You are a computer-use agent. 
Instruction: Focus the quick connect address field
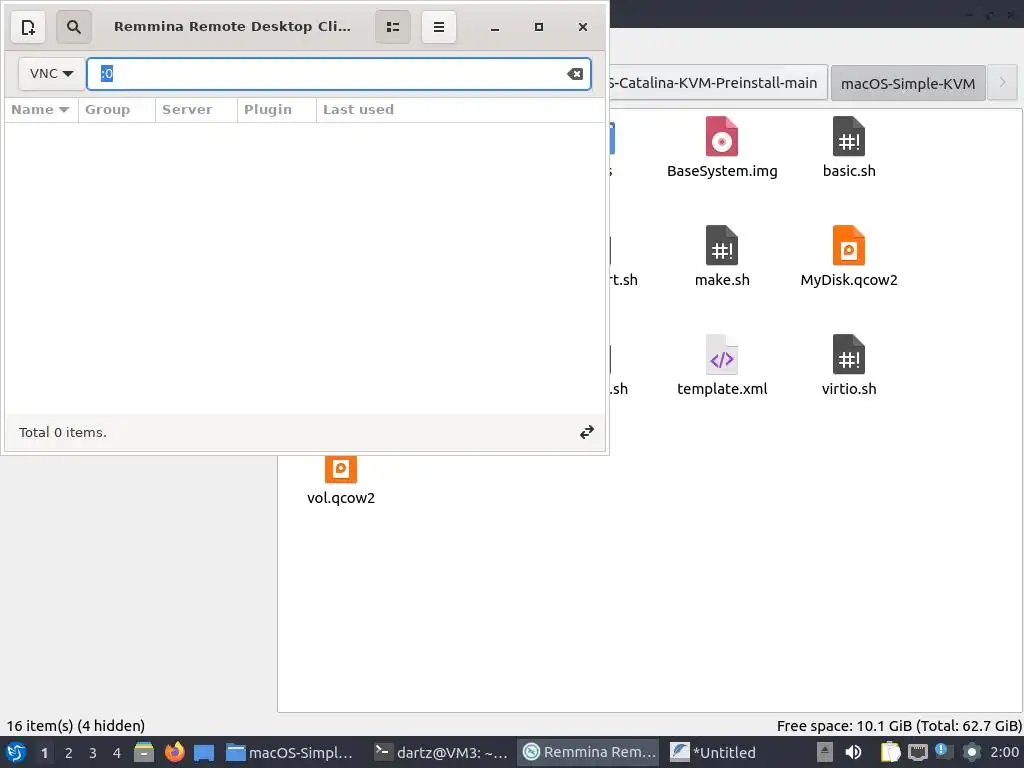pyautogui.click(x=339, y=74)
